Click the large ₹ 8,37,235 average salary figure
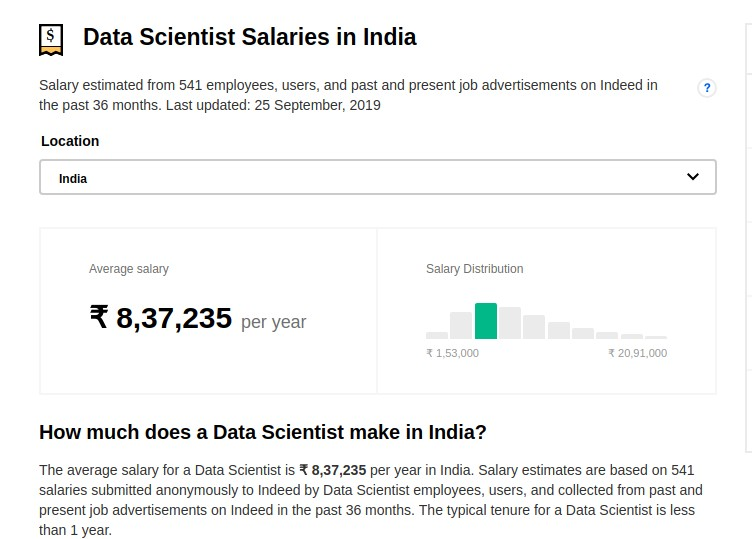The width and height of the screenshot is (752, 539). click(161, 318)
